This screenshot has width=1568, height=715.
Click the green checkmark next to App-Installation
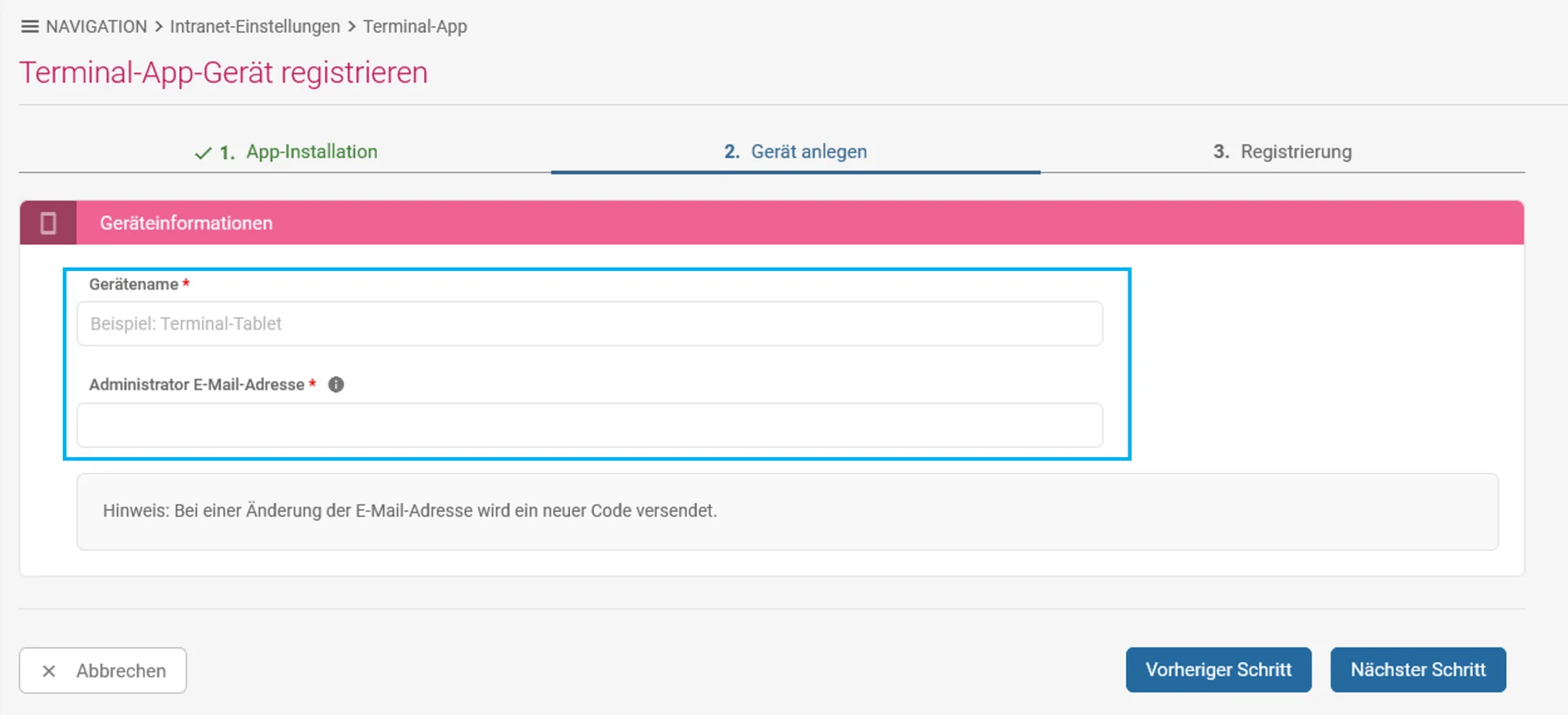[x=203, y=153]
